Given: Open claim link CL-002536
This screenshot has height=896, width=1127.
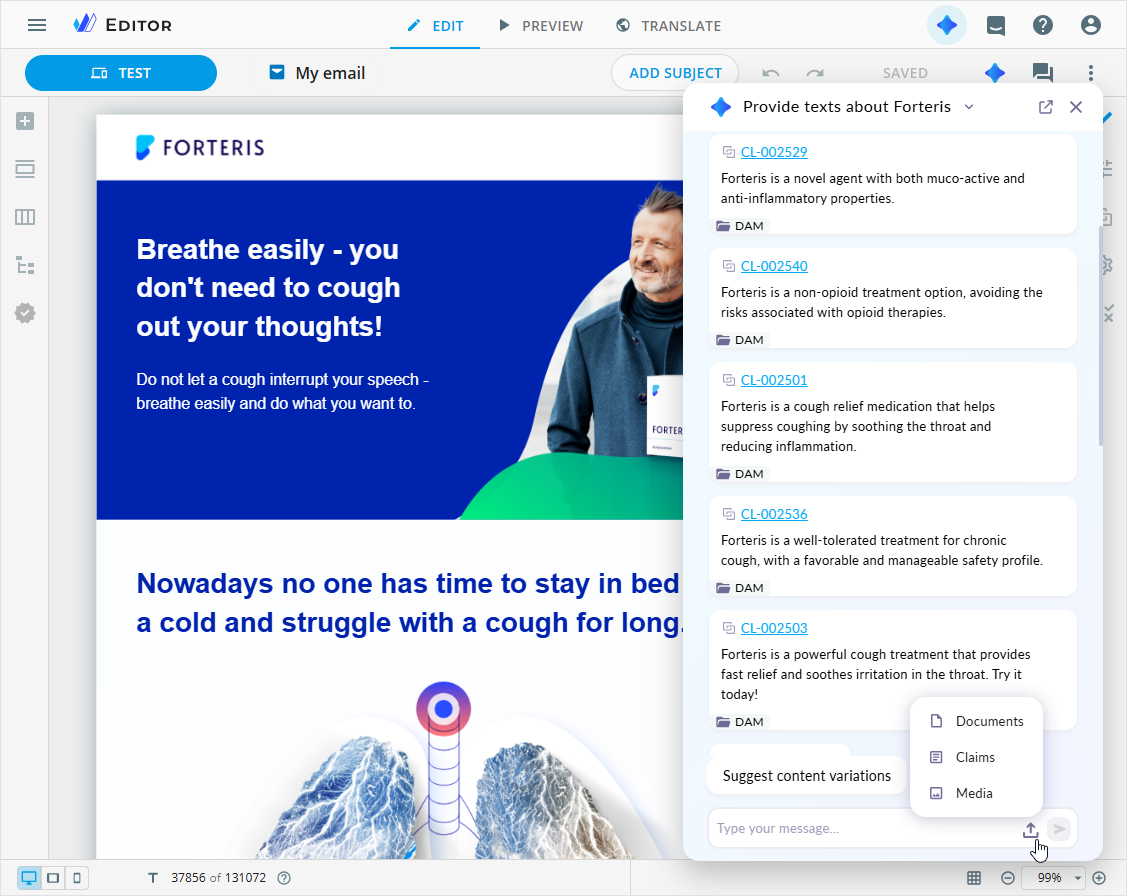Looking at the screenshot, I should click(773, 514).
